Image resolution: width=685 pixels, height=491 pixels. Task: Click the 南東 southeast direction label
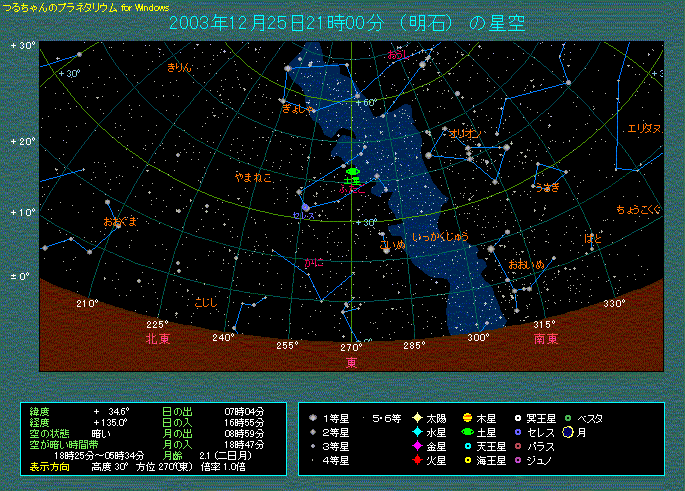click(545, 339)
